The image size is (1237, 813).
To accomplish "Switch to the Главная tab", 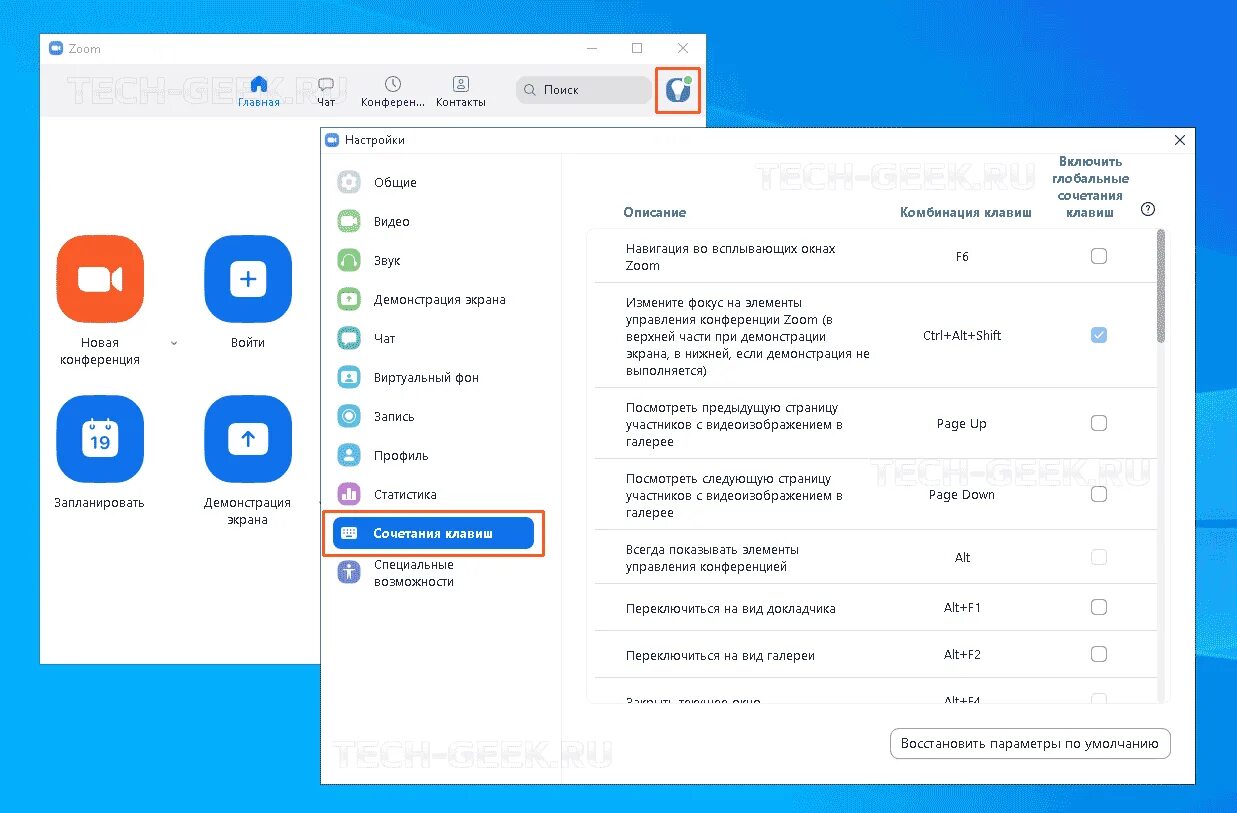I will pyautogui.click(x=259, y=91).
